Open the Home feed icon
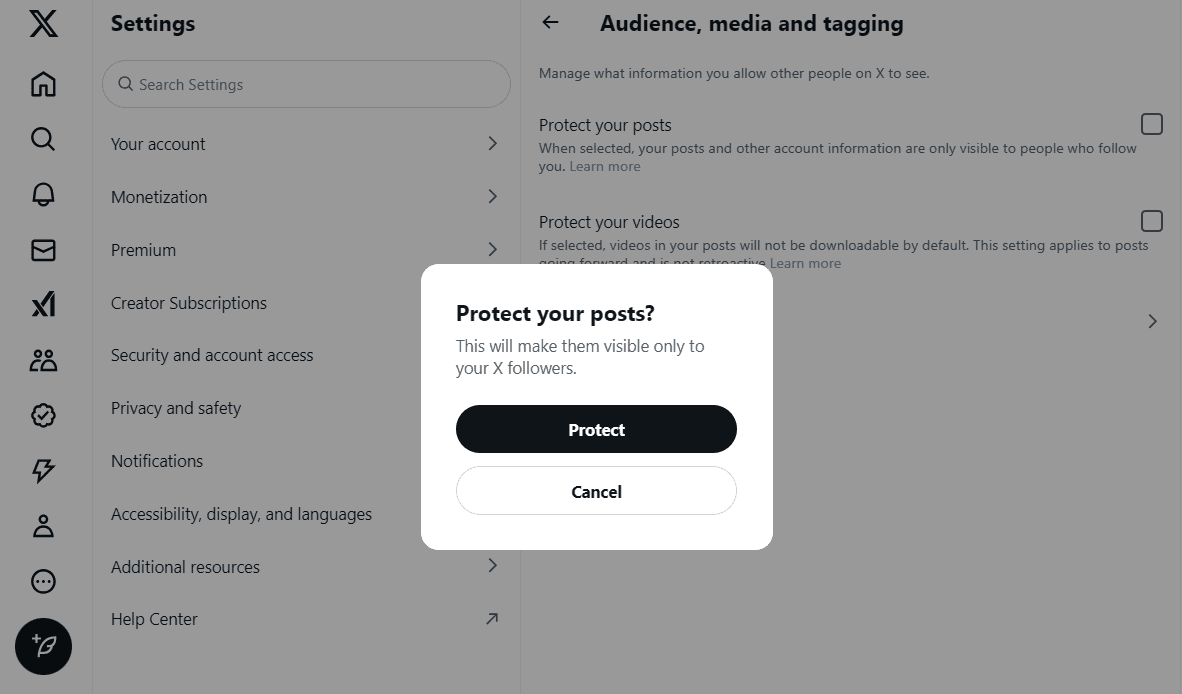This screenshot has width=1182, height=694. [43, 84]
